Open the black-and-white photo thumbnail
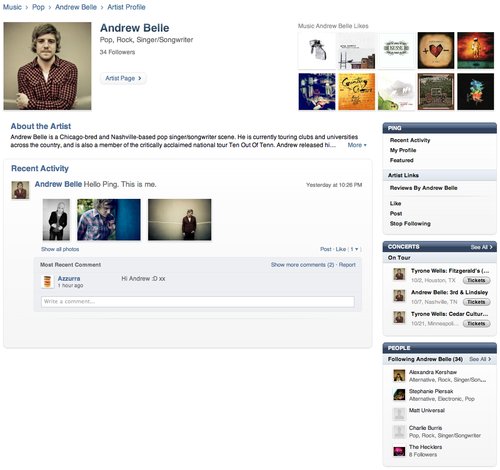This screenshot has width=500, height=470. point(56,219)
